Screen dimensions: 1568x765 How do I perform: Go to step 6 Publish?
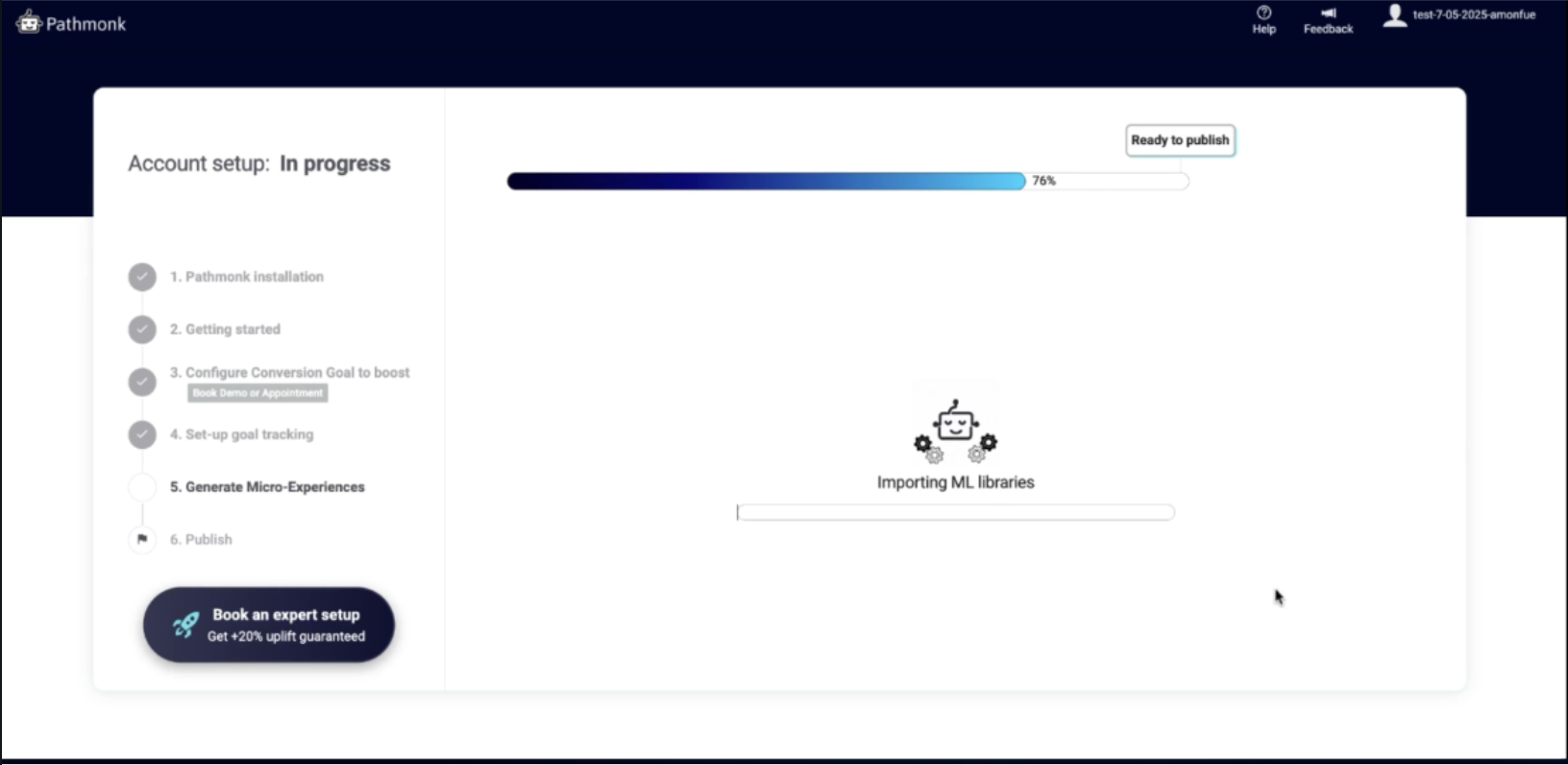click(201, 539)
